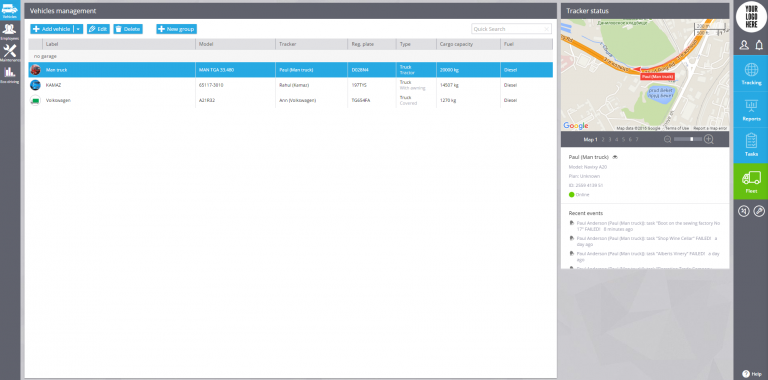The image size is (768, 380).
Task: Go to Tracking globe module
Action: click(751, 73)
